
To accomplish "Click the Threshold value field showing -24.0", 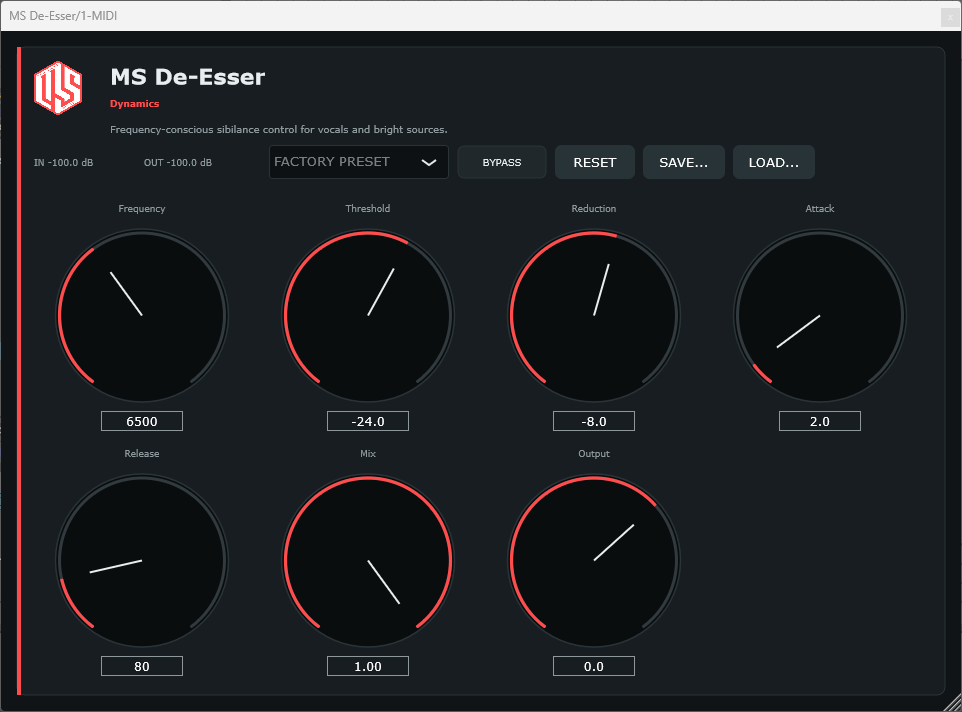I will click(x=368, y=421).
